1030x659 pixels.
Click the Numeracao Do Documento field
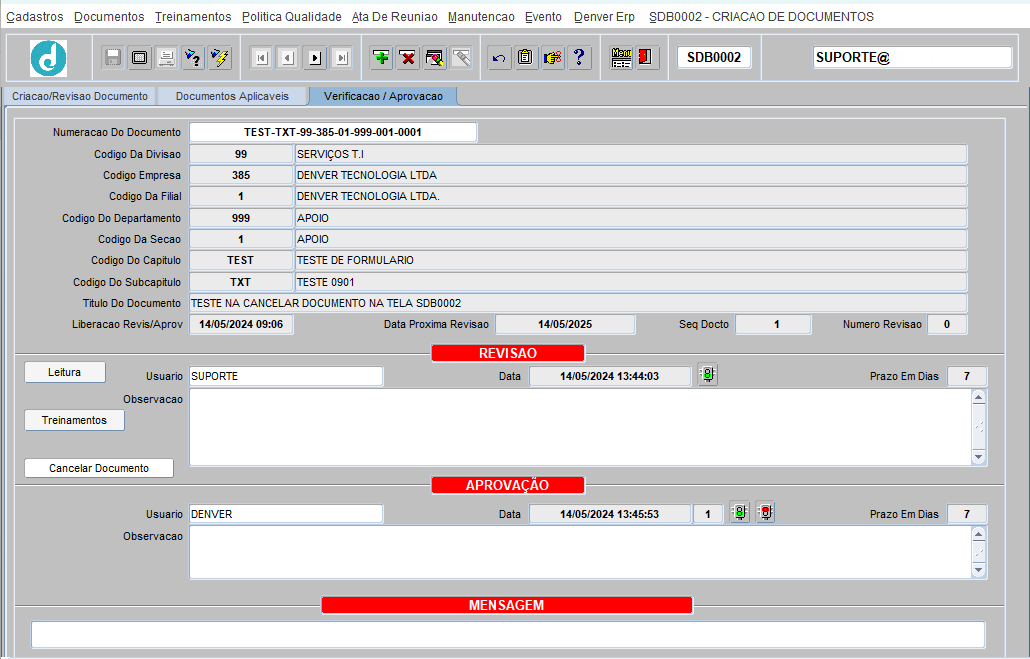tap(333, 132)
